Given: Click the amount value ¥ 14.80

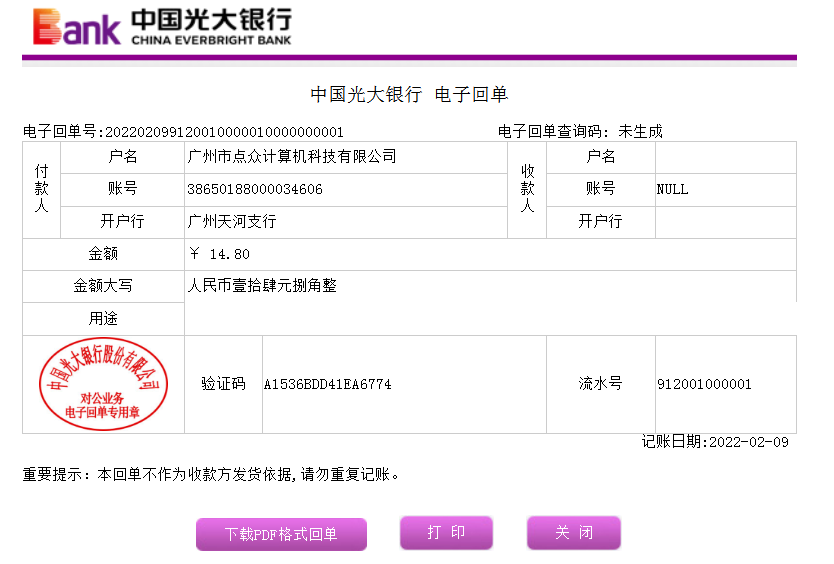Looking at the screenshot, I should coord(219,254).
